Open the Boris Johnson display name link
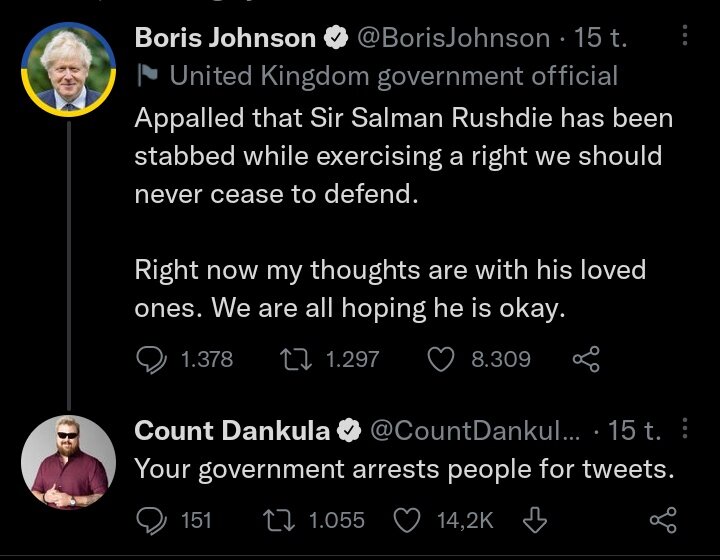This screenshot has height=560, width=720. [x=225, y=38]
